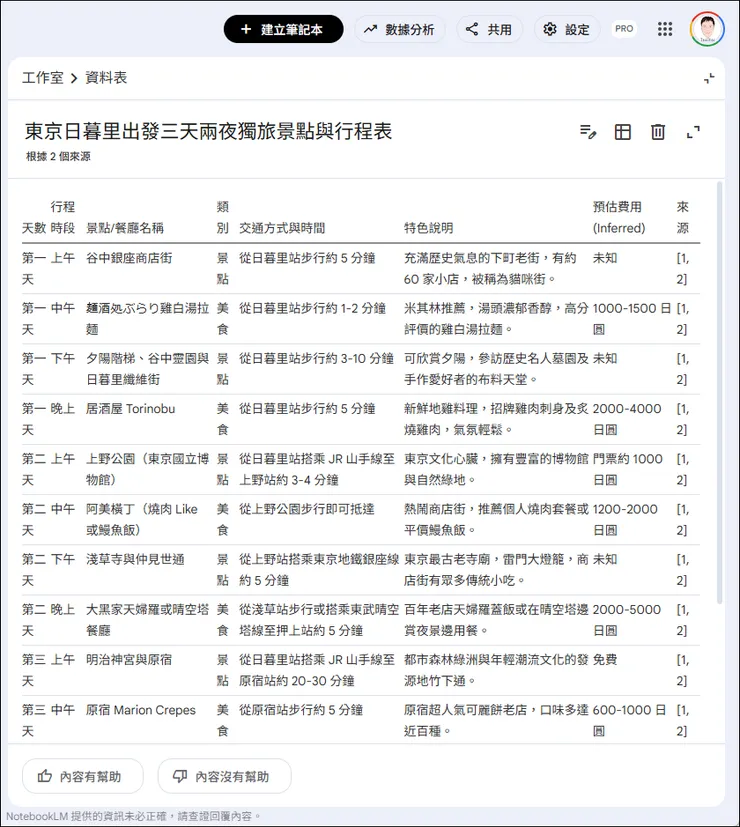Viewport: 740px width, 827px height.
Task: Click 原宿超人氣可麗餅老店 description cell
Action: (496, 720)
